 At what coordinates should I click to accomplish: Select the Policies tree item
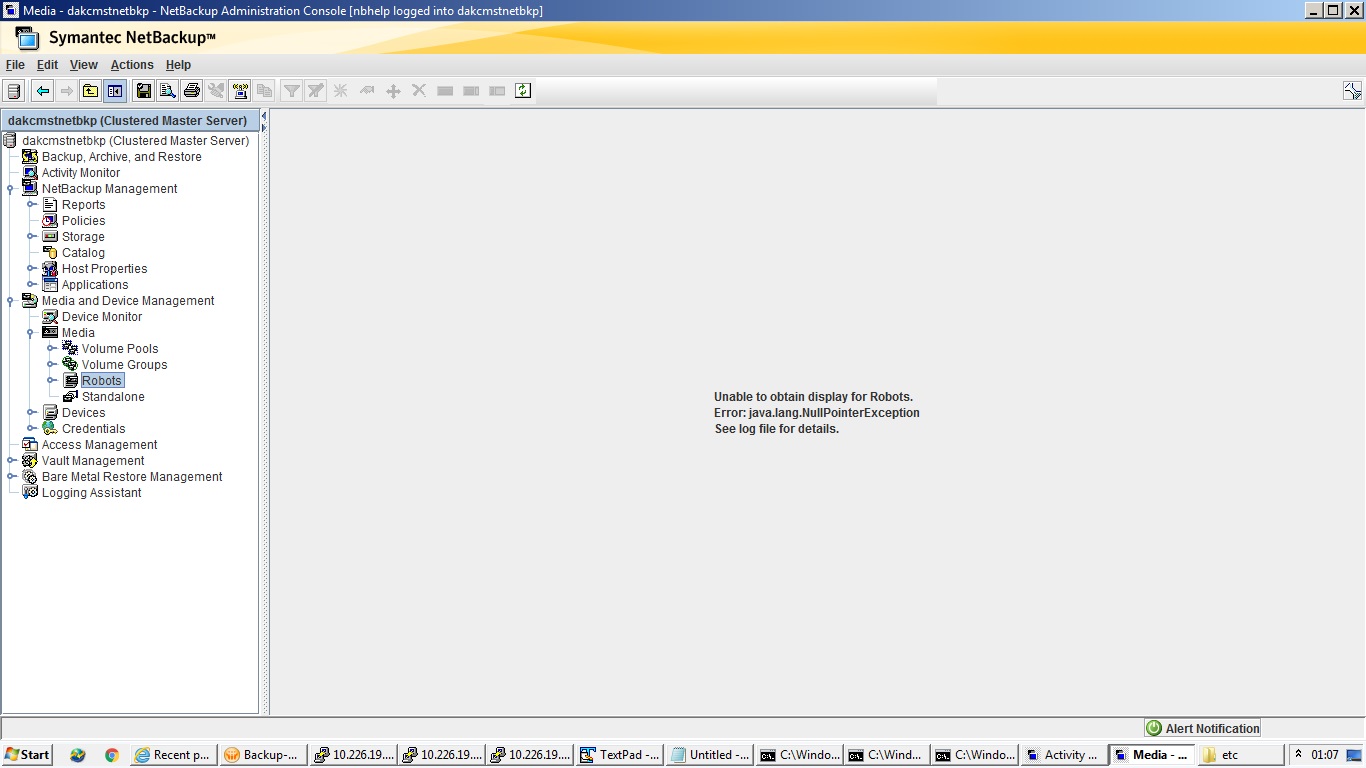pyautogui.click(x=83, y=221)
